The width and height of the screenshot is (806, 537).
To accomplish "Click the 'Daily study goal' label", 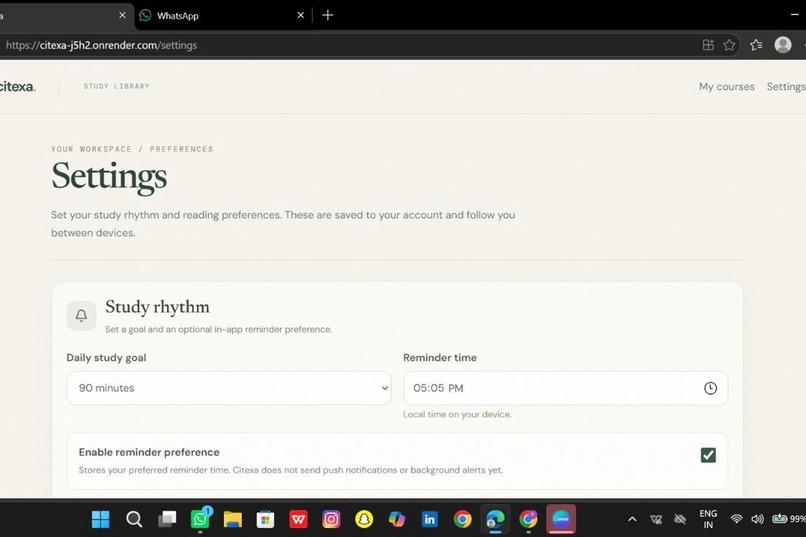I will (x=106, y=358).
